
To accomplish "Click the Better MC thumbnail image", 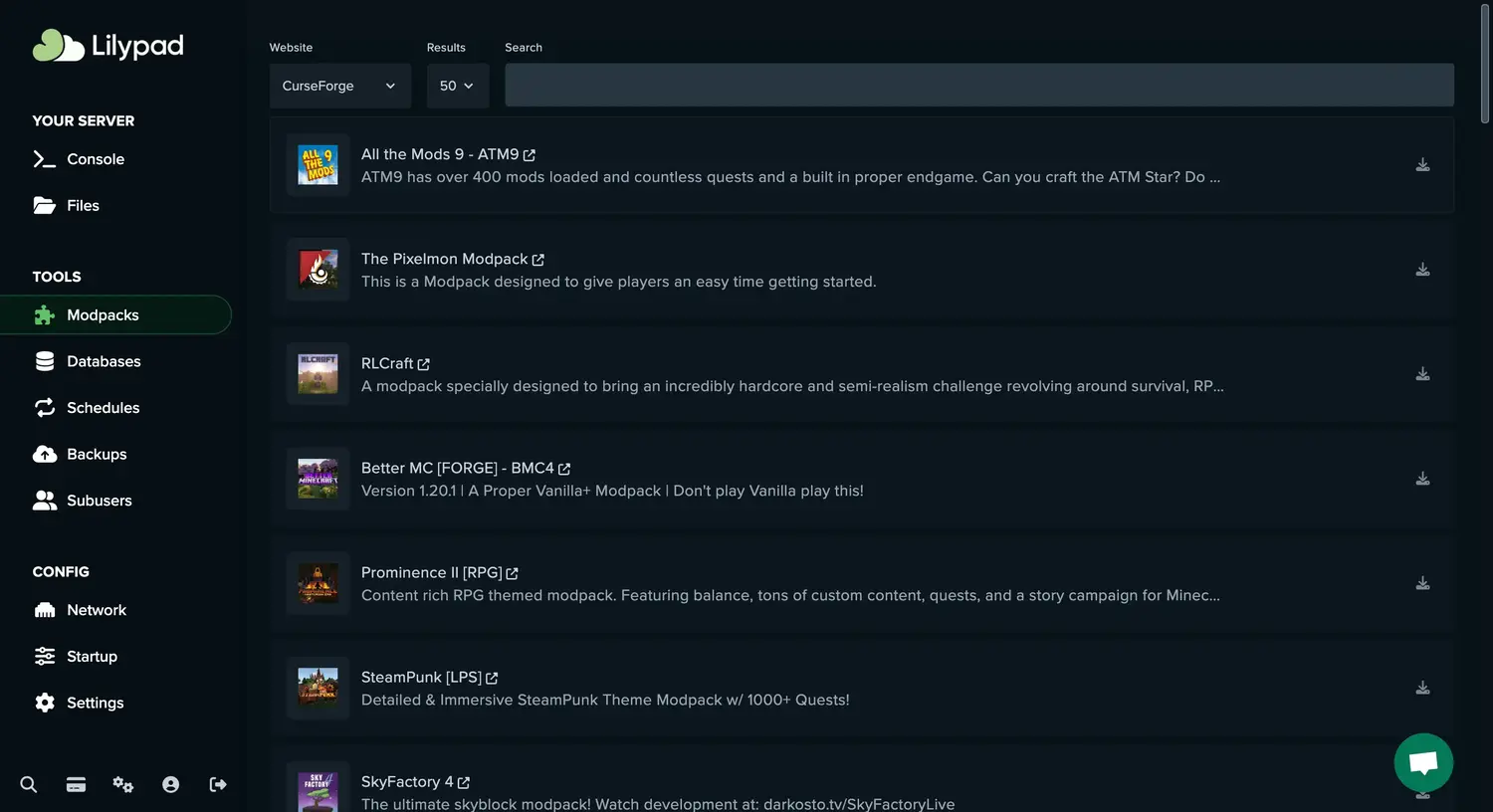I will click(319, 479).
